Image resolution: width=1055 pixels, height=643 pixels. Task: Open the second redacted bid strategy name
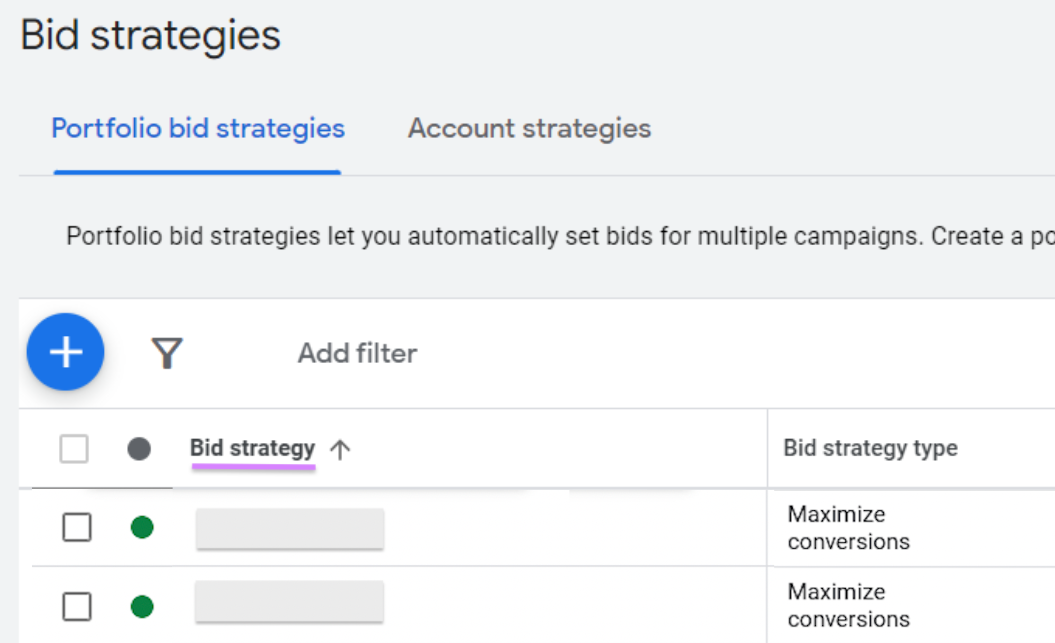point(289,601)
